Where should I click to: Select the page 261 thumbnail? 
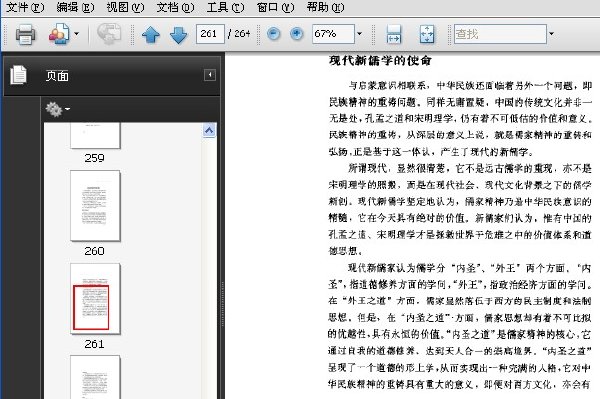pos(95,298)
